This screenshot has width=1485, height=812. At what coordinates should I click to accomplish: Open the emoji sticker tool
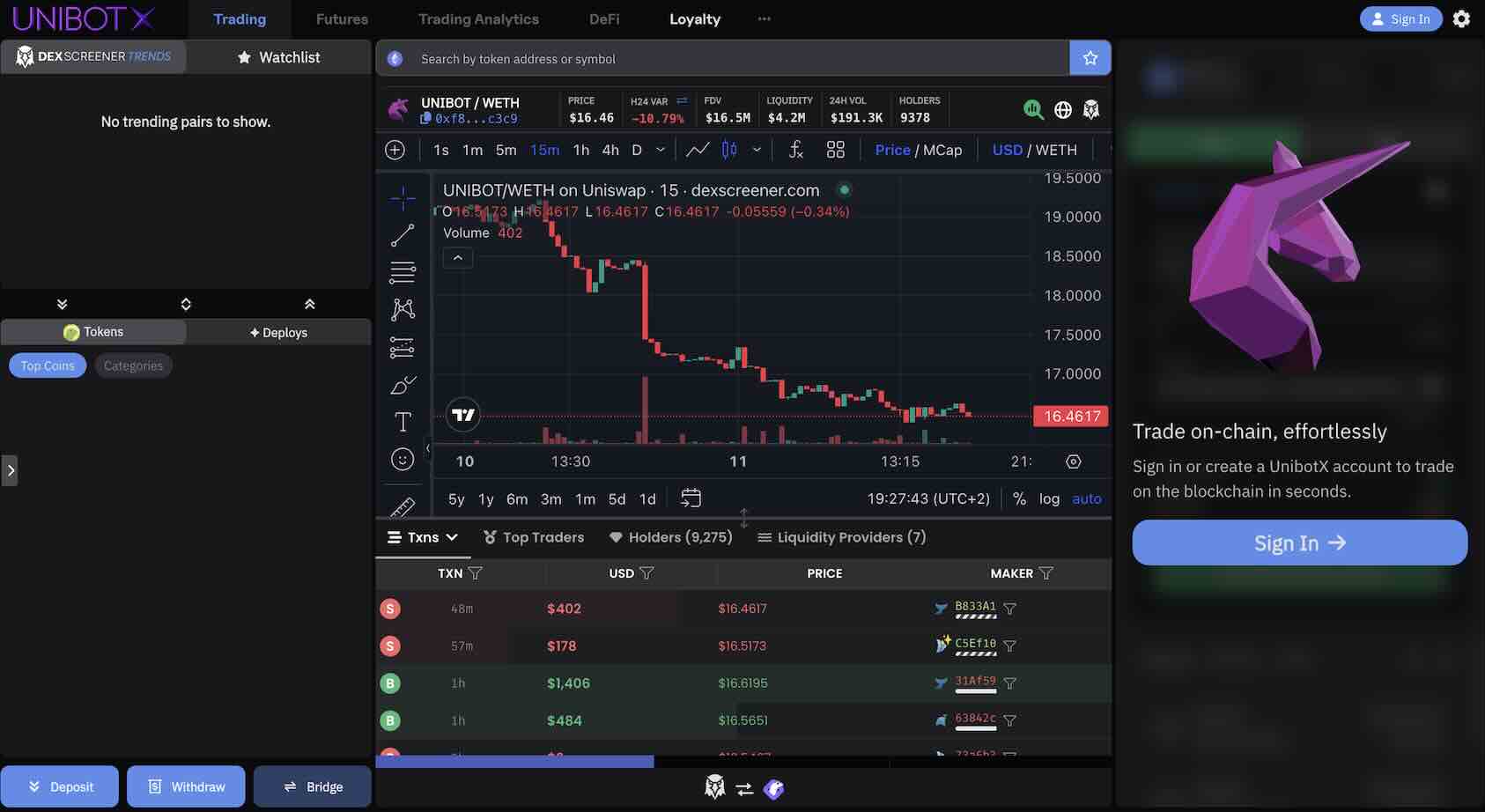(x=402, y=458)
